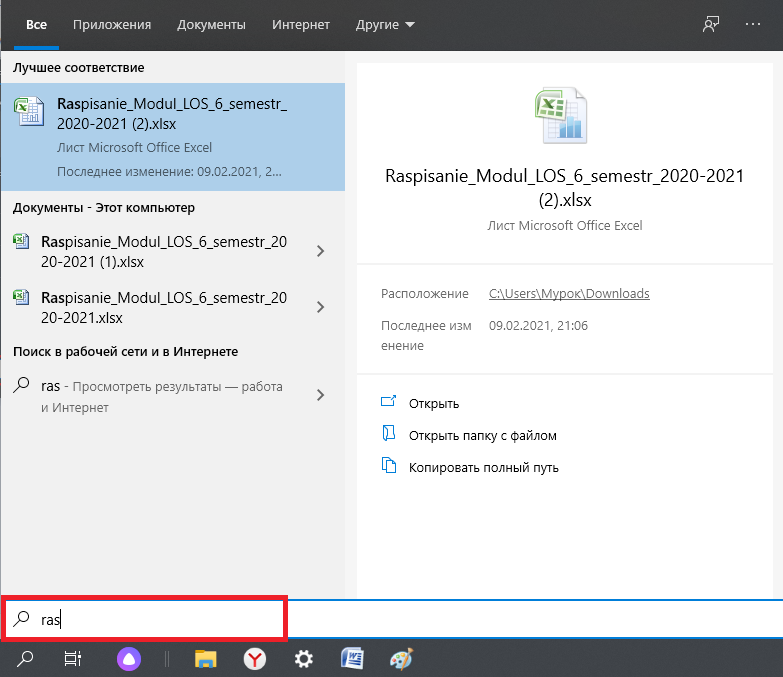Expand arrow for the ras web search
Image resolution: width=783 pixels, height=677 pixels.
[321, 395]
